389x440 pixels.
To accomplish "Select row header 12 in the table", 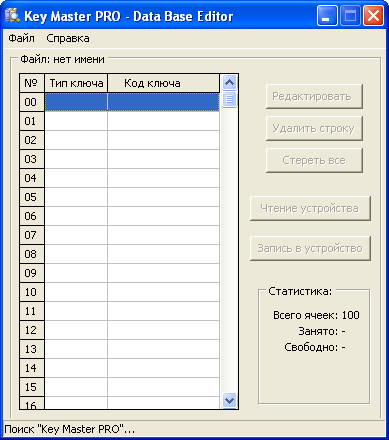I will 32,330.
